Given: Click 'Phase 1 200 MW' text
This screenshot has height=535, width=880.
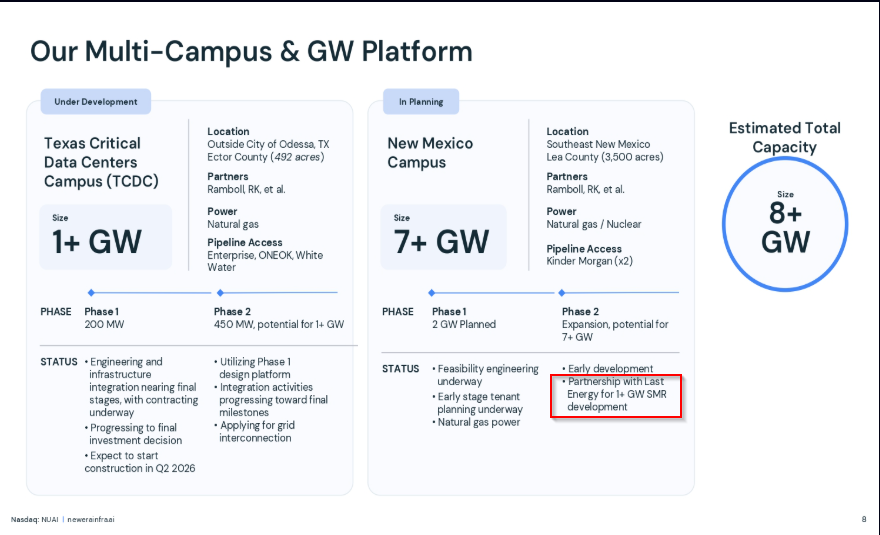Looking at the screenshot, I should click(x=104, y=318).
